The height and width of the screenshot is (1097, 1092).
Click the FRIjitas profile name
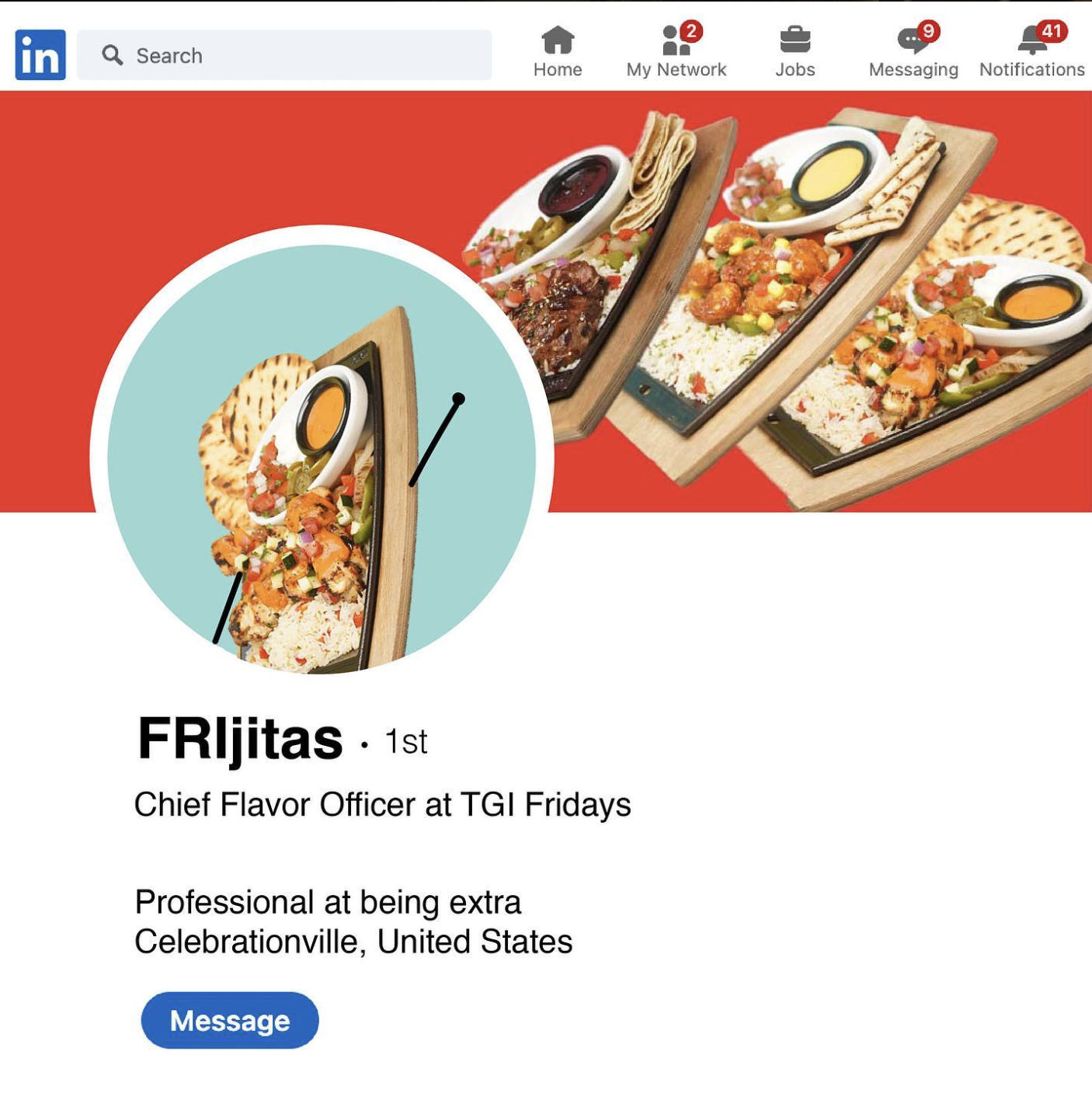click(x=240, y=740)
